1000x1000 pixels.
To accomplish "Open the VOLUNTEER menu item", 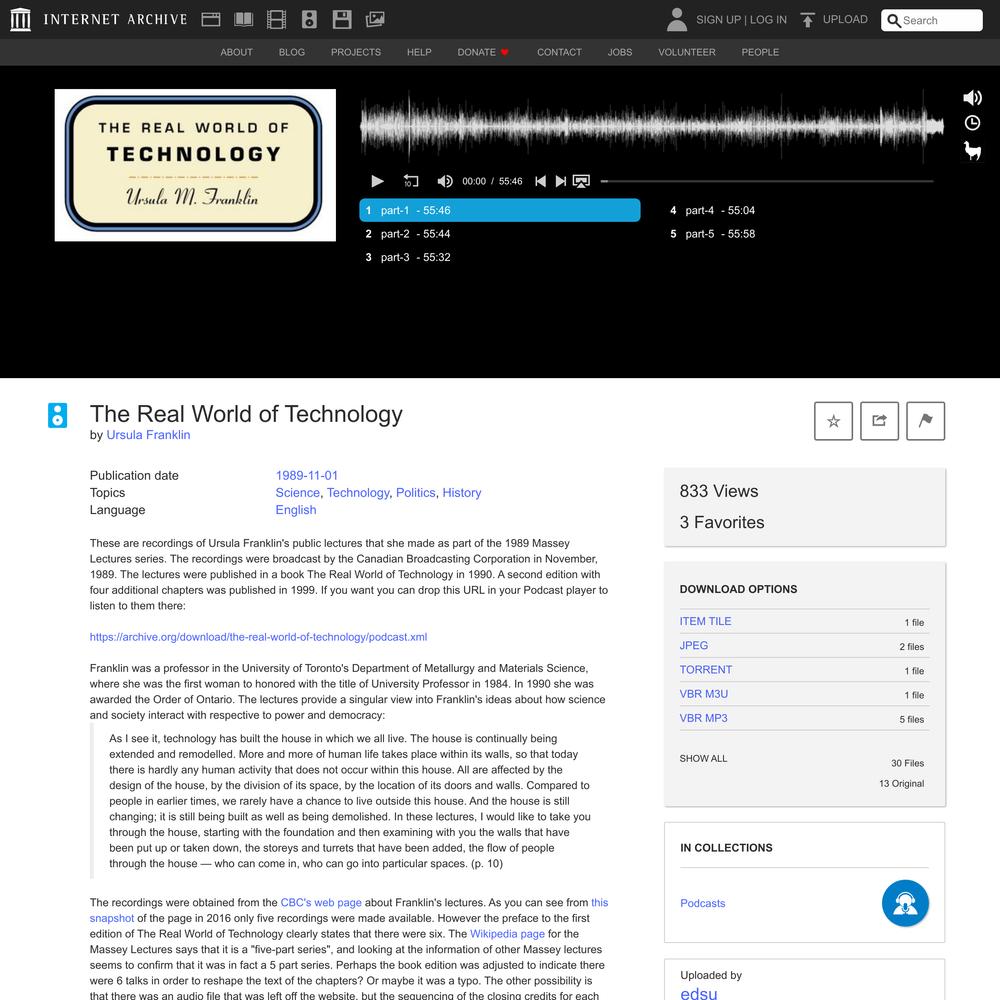I will click(687, 52).
